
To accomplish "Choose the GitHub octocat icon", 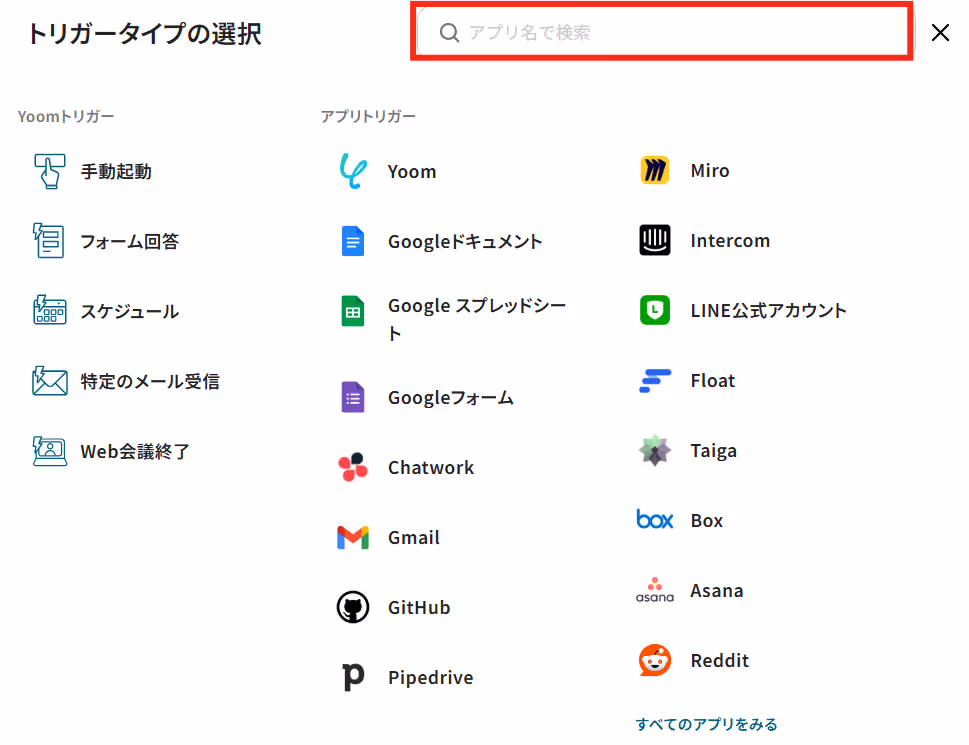I will (x=353, y=607).
